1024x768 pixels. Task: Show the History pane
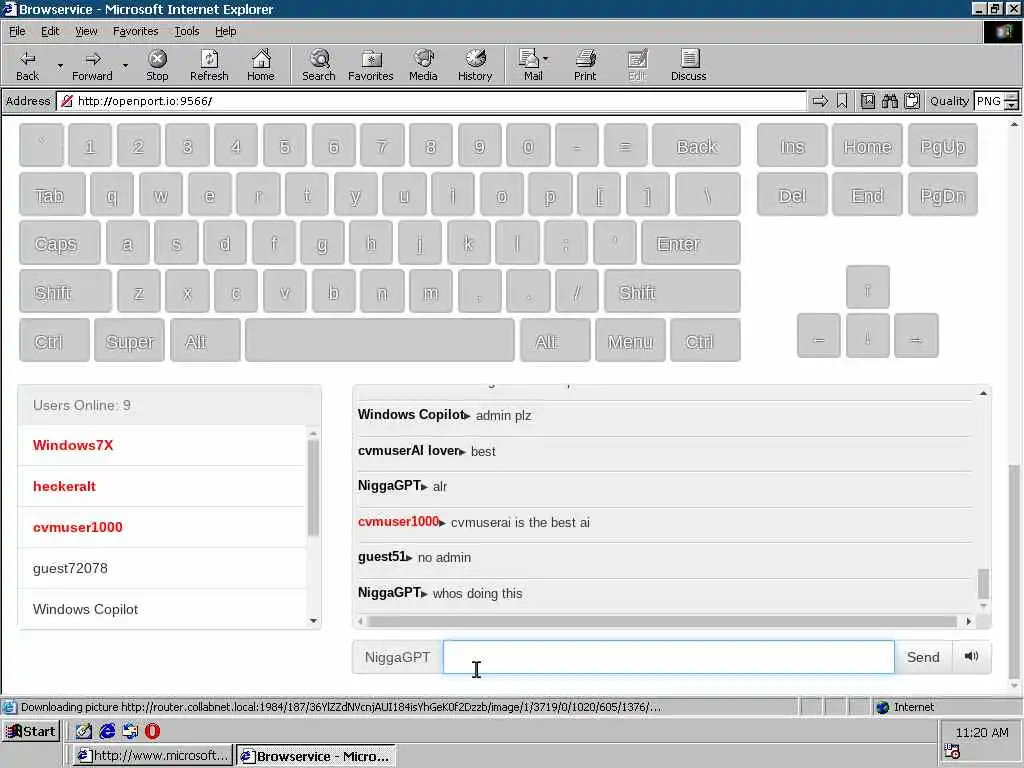pyautogui.click(x=475, y=65)
